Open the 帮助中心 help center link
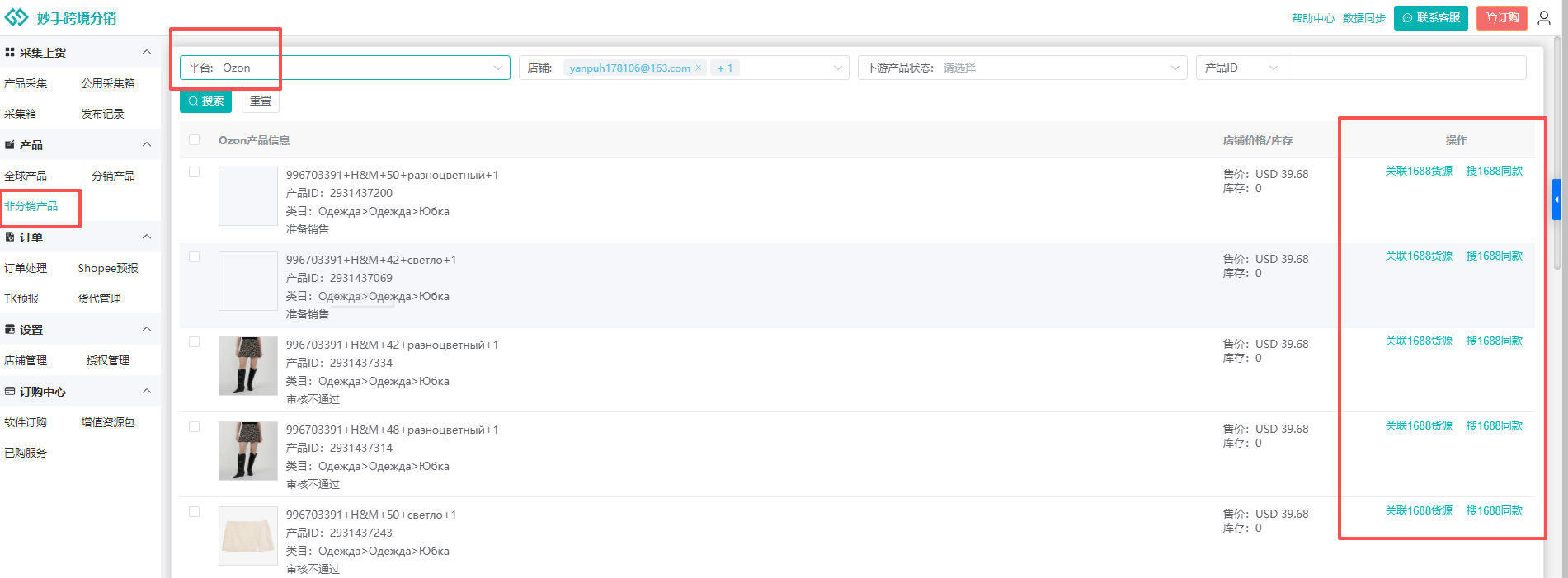This screenshot has height=578, width=1568. pos(1312,18)
